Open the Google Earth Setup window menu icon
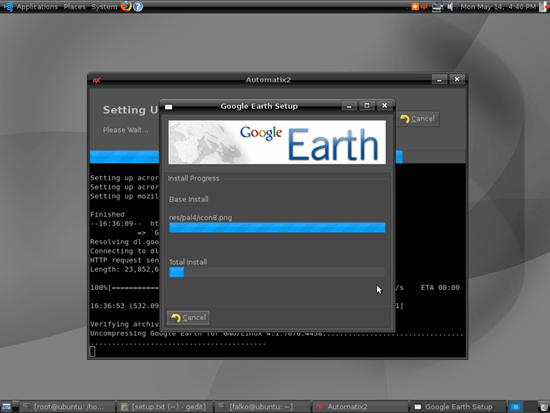 (x=169, y=107)
